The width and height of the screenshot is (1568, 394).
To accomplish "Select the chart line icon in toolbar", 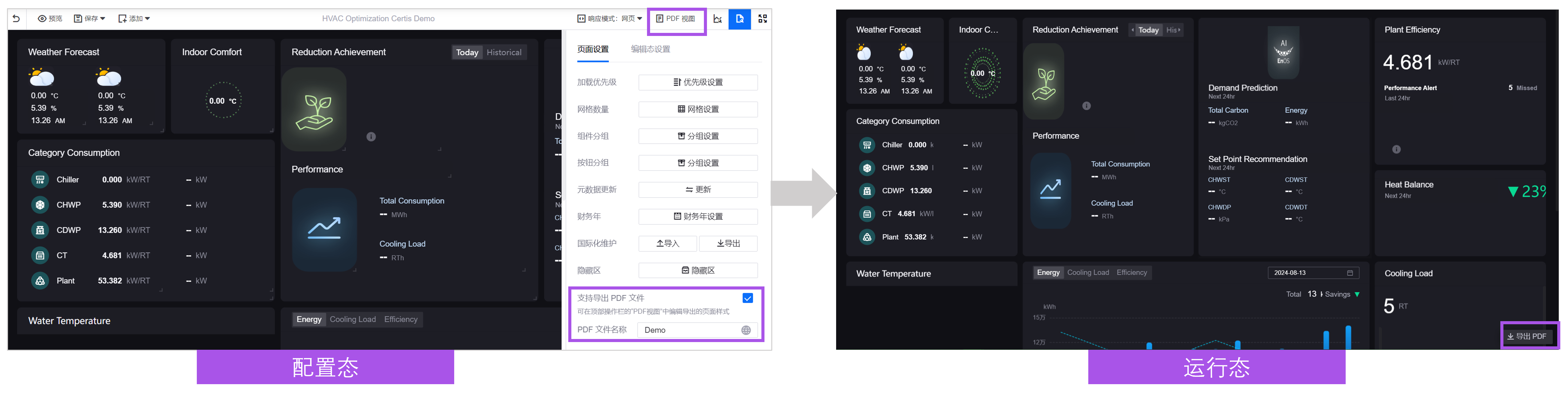I will 718,19.
